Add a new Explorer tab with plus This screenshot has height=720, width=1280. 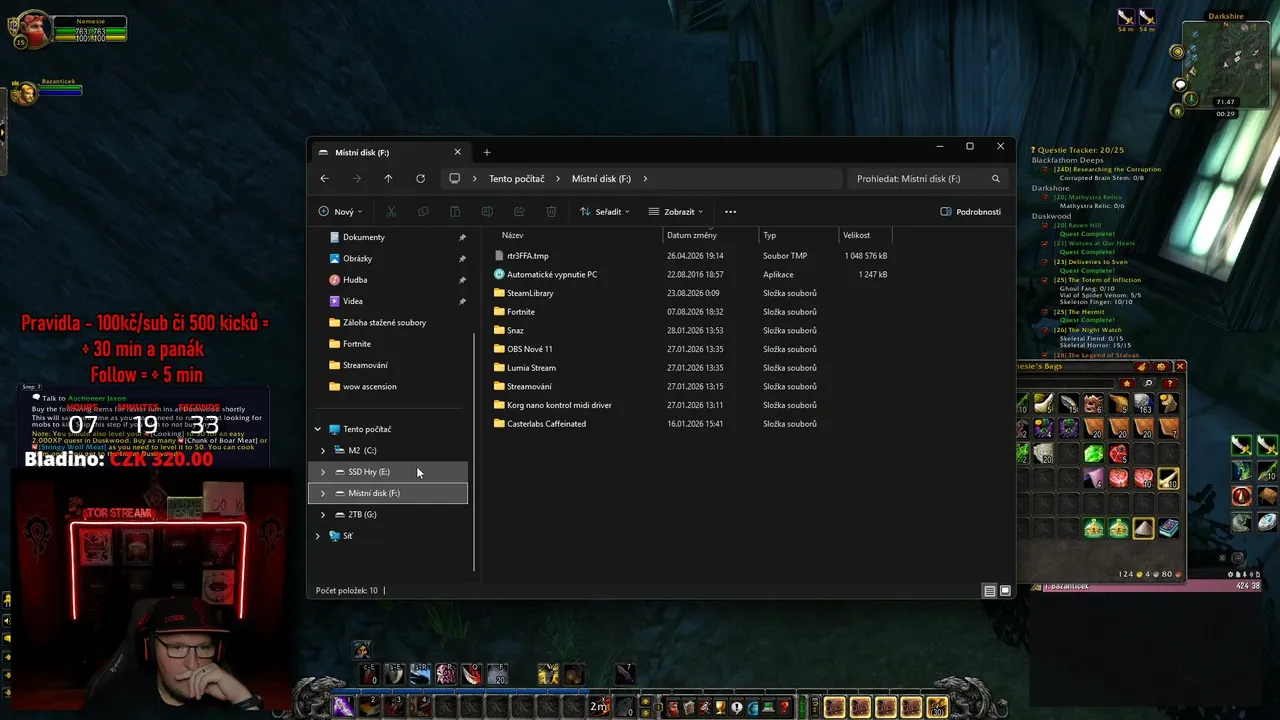[487, 152]
